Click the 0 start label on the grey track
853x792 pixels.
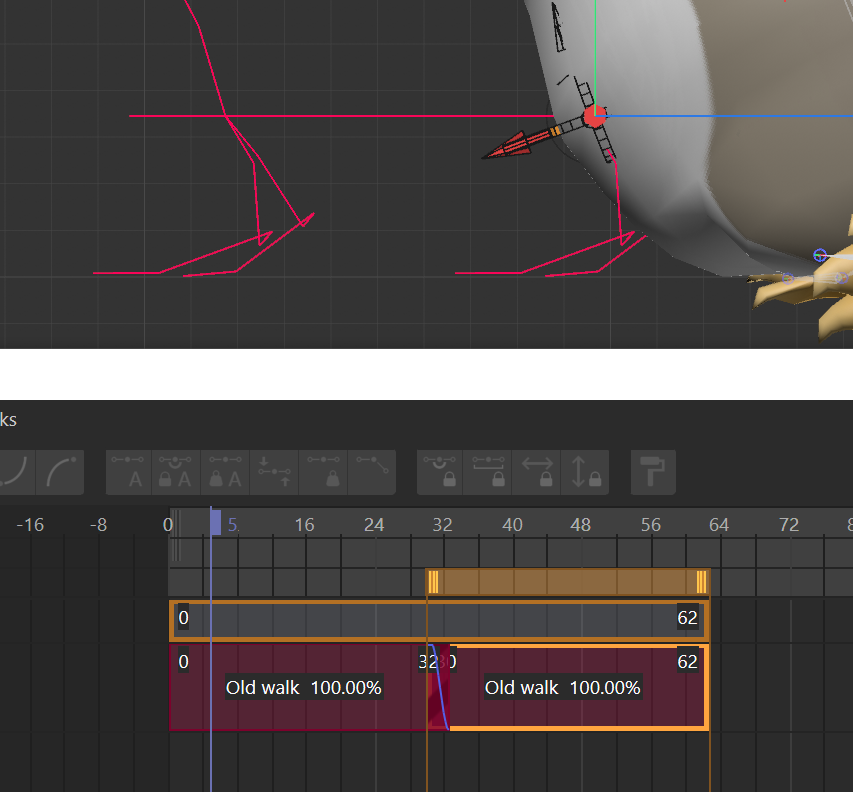pyautogui.click(x=183, y=617)
